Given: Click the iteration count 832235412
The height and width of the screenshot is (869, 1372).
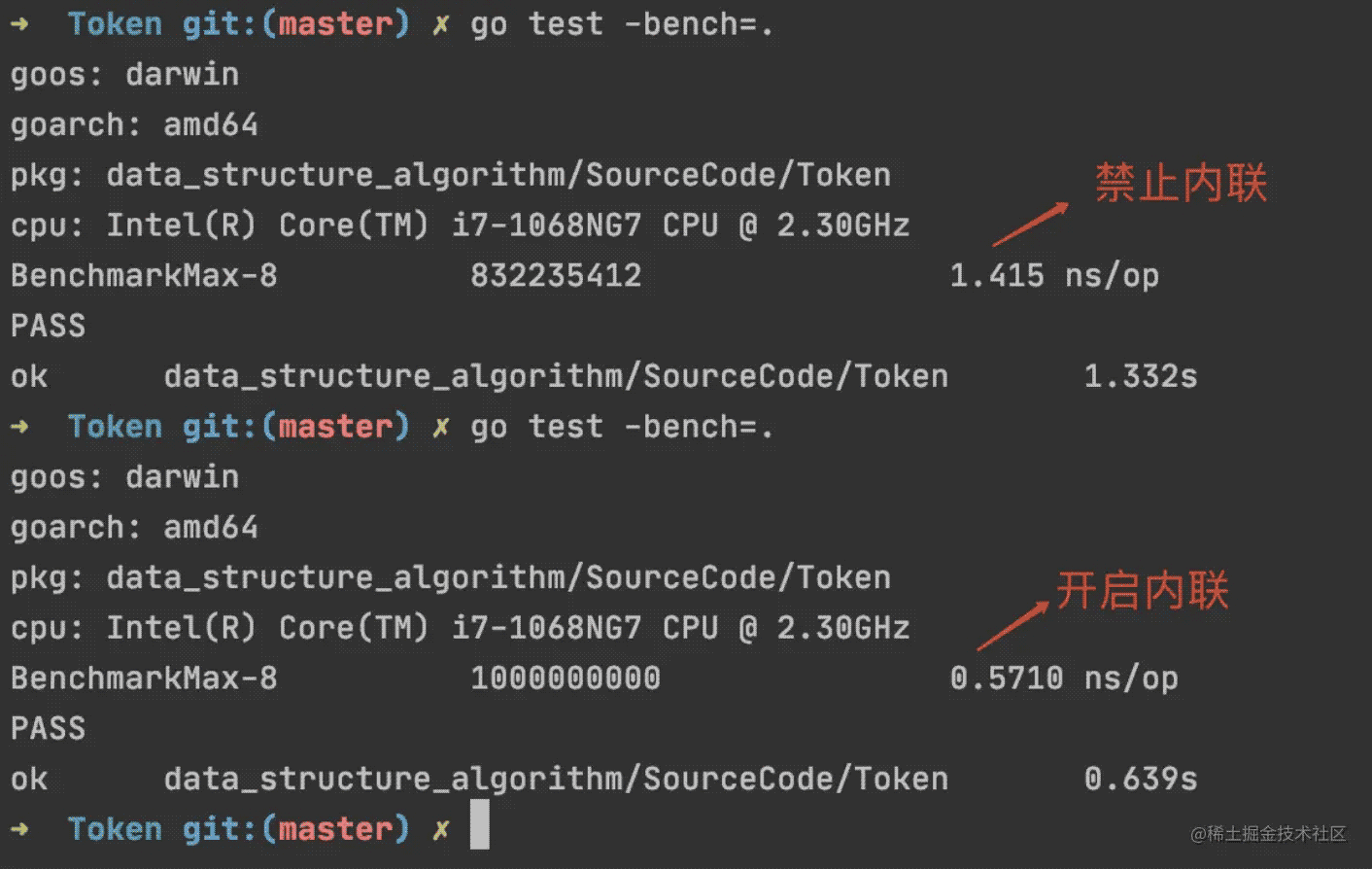Looking at the screenshot, I should pyautogui.click(x=556, y=276).
